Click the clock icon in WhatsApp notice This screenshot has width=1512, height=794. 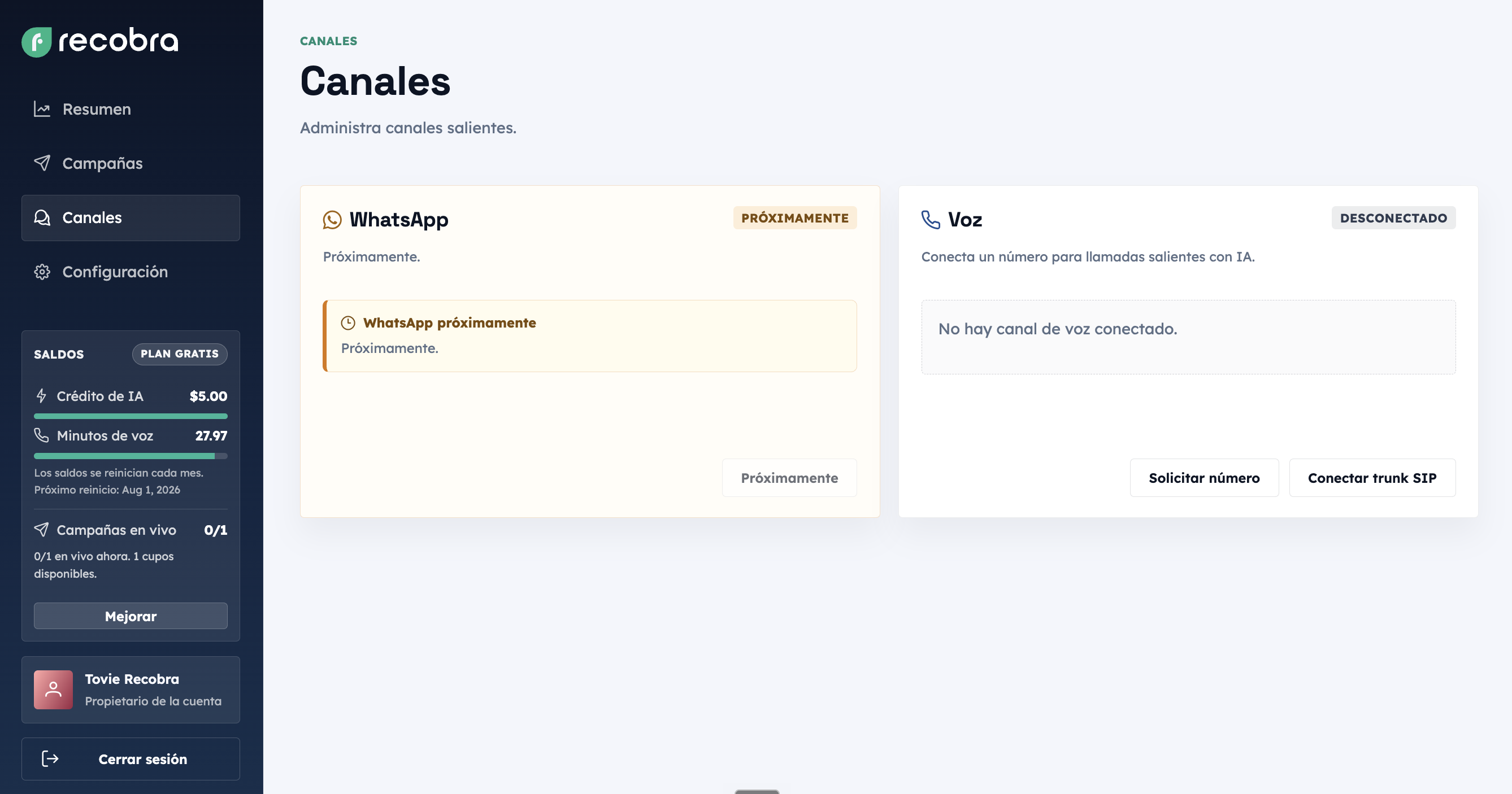coord(348,323)
